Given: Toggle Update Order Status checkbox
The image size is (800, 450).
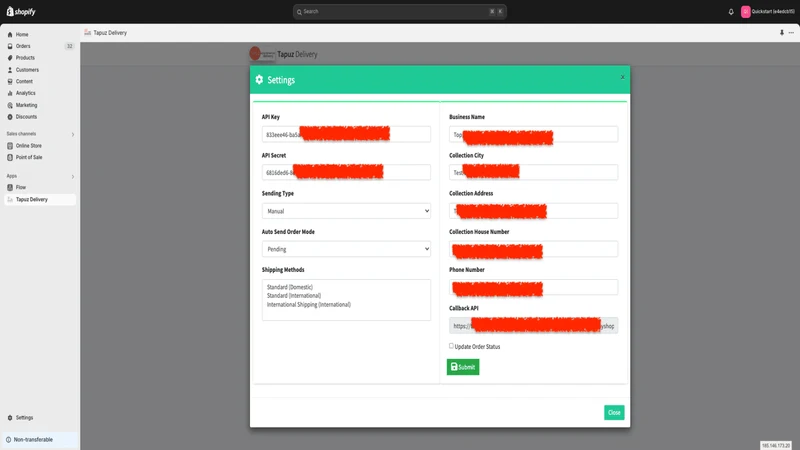Looking at the screenshot, I should coord(451,346).
